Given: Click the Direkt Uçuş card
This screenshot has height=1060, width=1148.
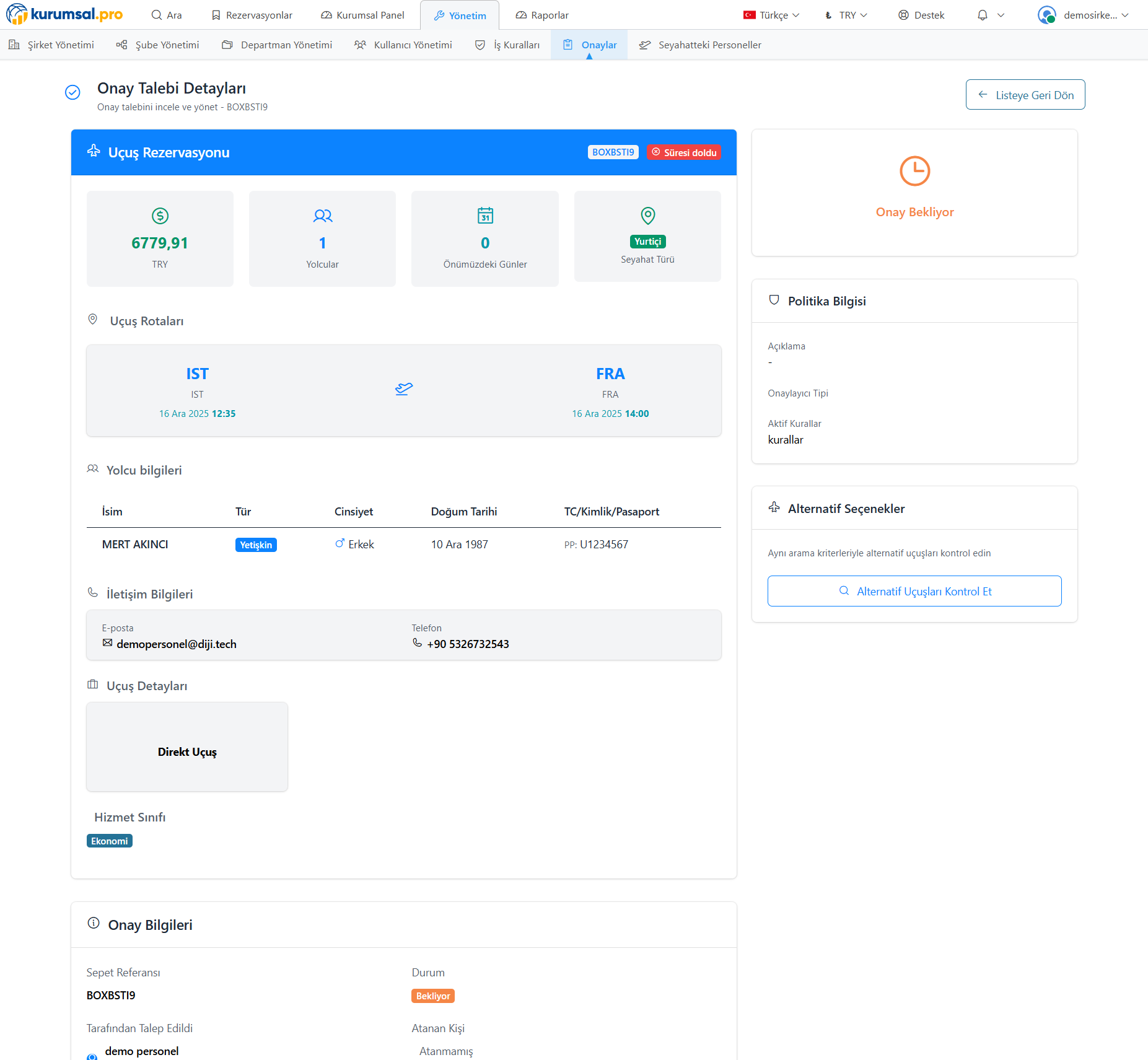Looking at the screenshot, I should point(187,747).
